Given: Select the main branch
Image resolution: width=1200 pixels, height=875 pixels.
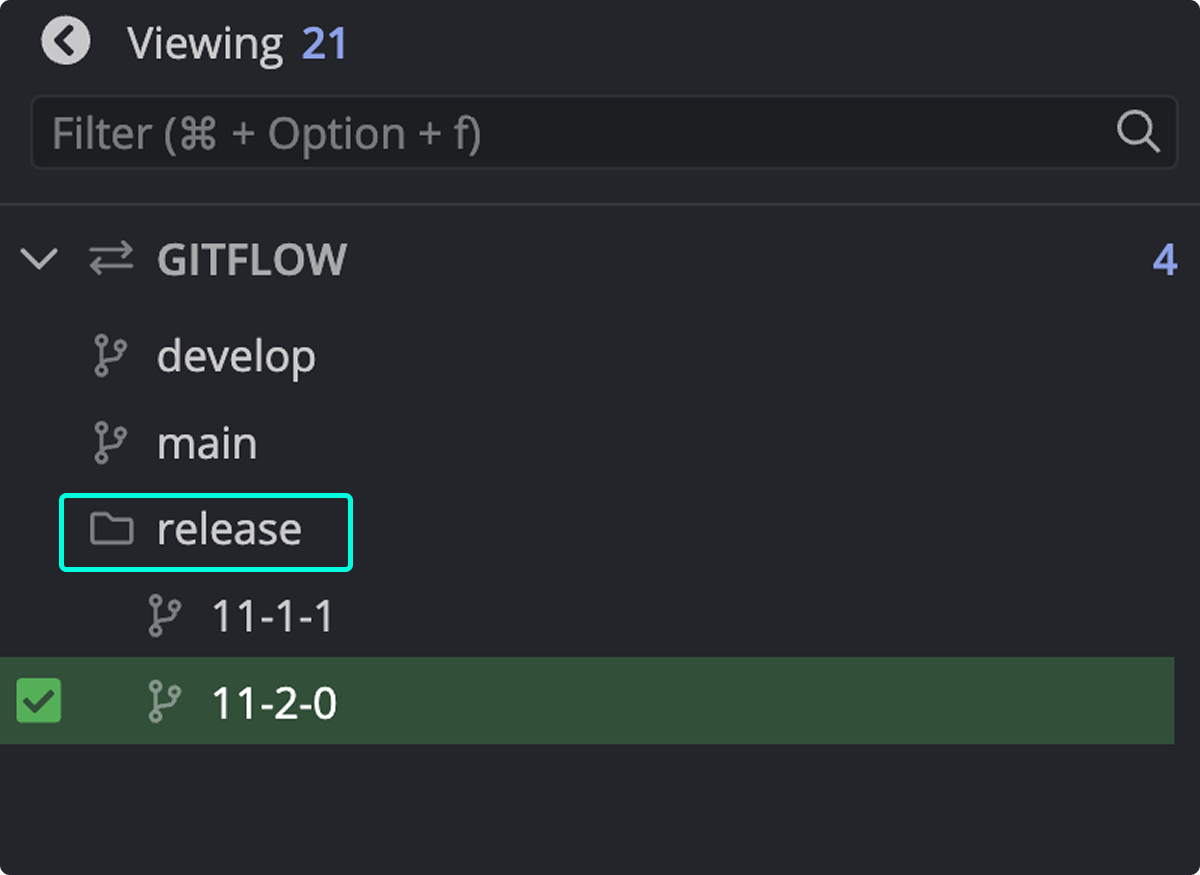Looking at the screenshot, I should 207,441.
